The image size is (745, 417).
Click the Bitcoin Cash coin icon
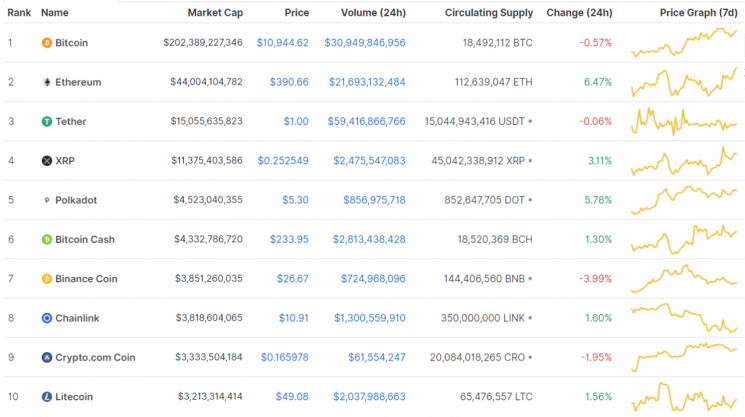tap(47, 239)
